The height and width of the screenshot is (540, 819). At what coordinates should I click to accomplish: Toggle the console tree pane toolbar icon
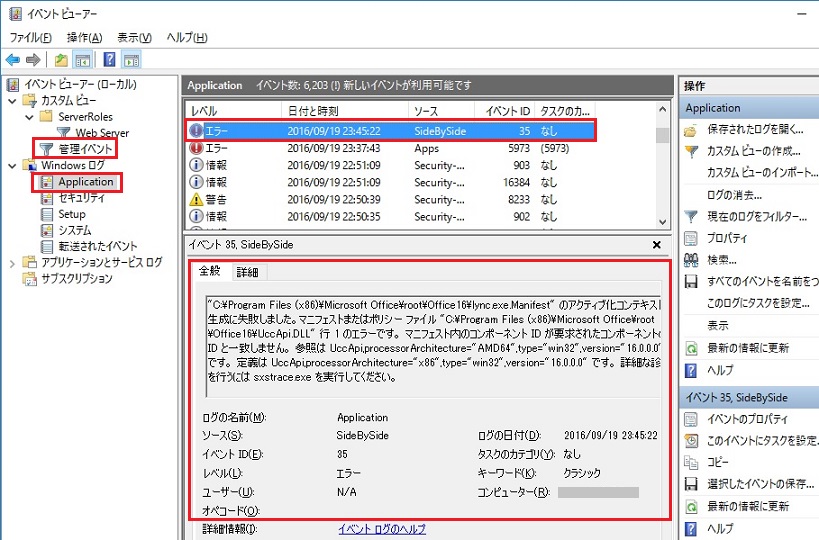coord(83,60)
